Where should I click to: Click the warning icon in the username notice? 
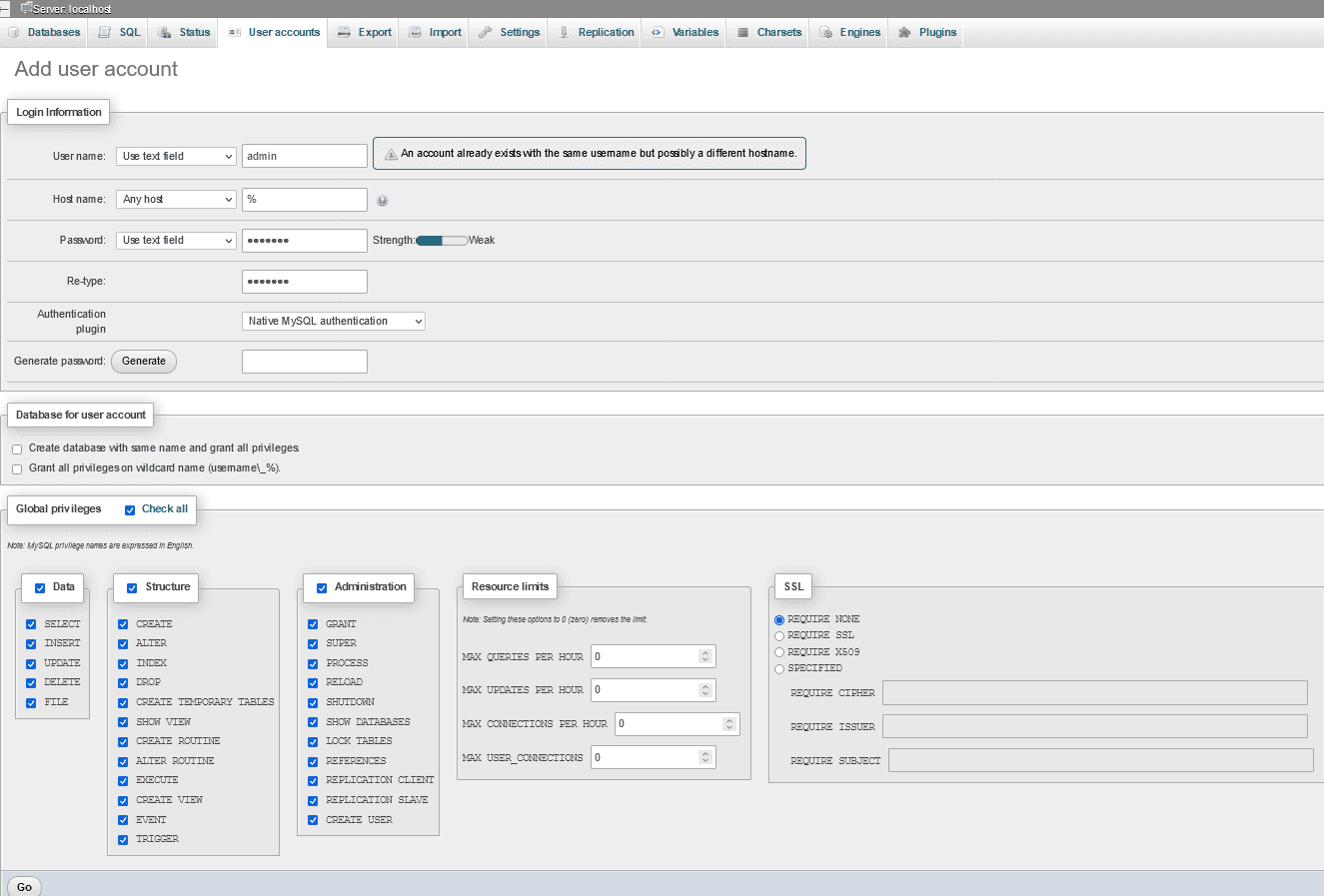pyautogui.click(x=392, y=154)
